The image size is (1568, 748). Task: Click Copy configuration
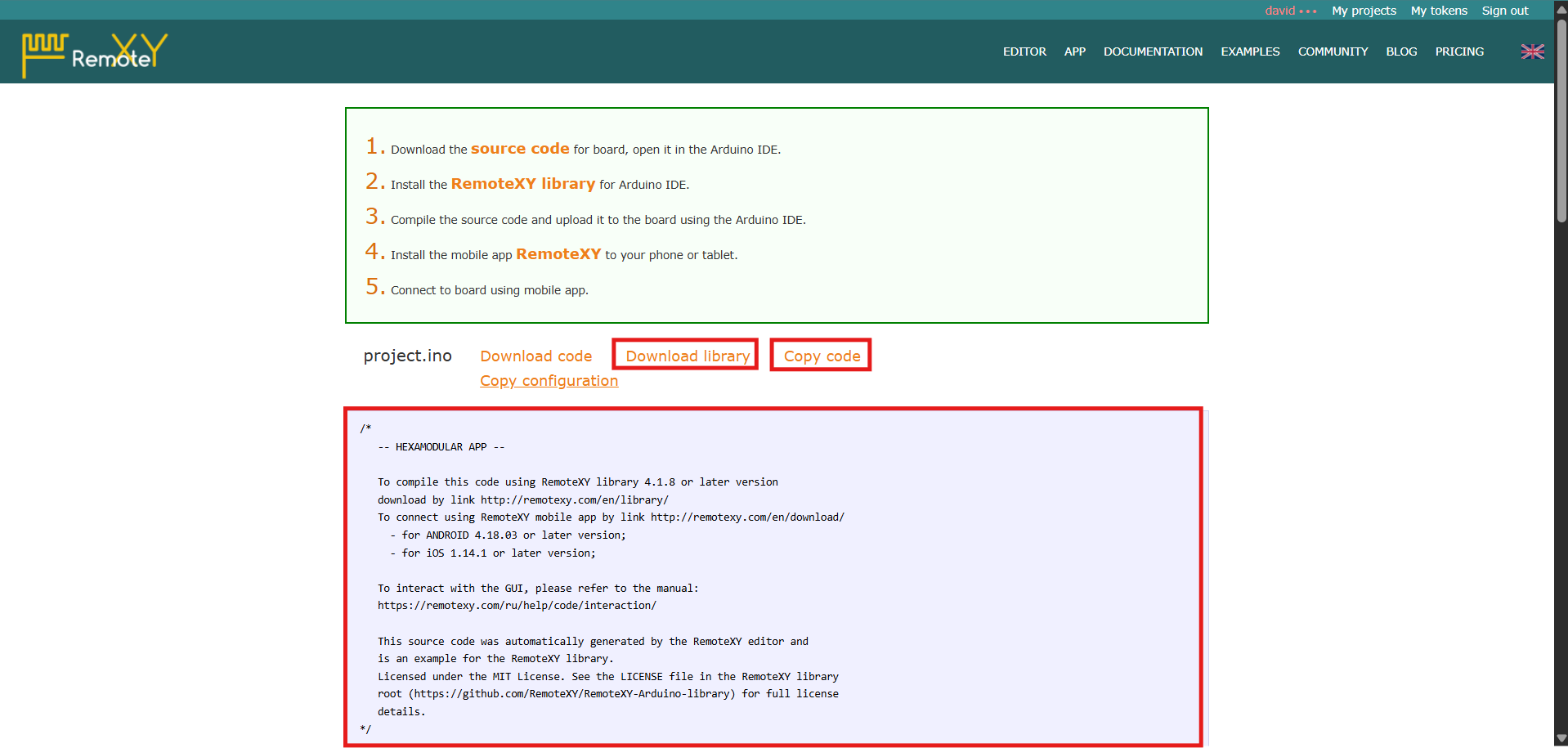click(549, 381)
